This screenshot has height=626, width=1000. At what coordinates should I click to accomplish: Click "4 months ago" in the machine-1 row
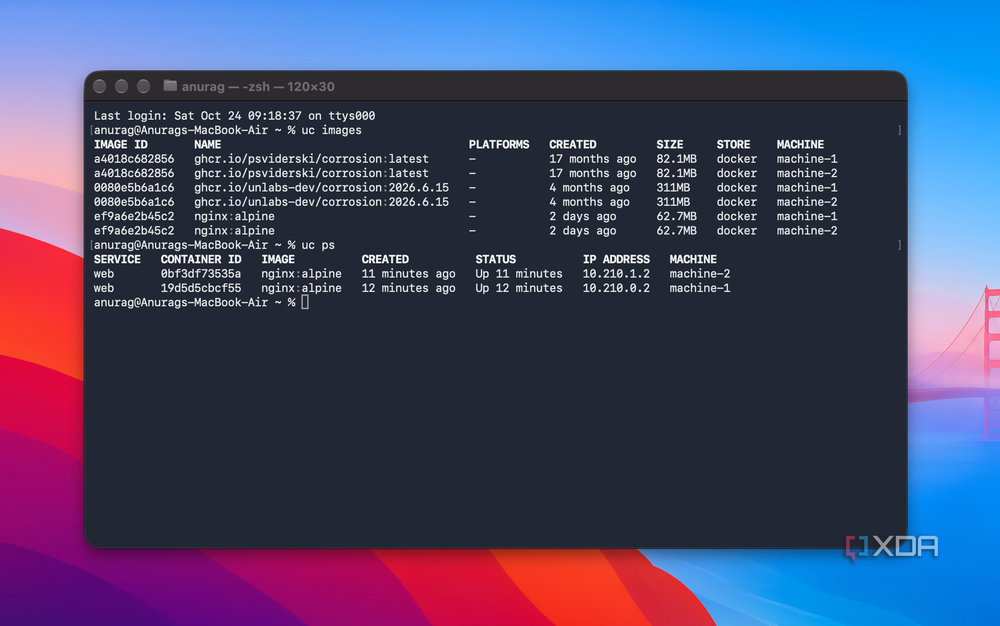pos(589,187)
